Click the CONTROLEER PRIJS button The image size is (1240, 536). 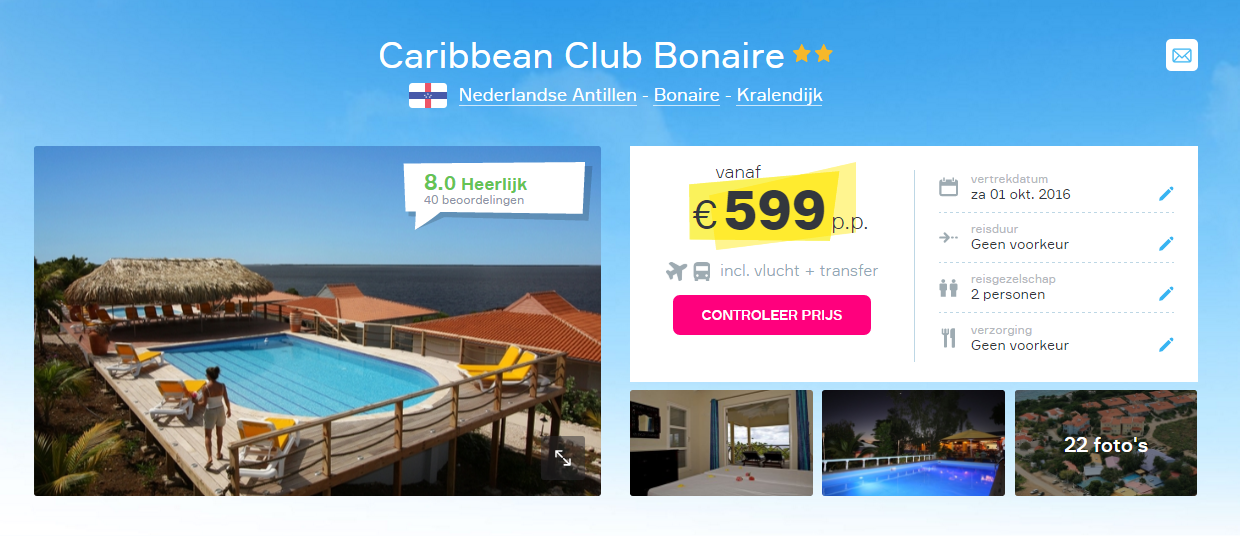click(x=772, y=315)
